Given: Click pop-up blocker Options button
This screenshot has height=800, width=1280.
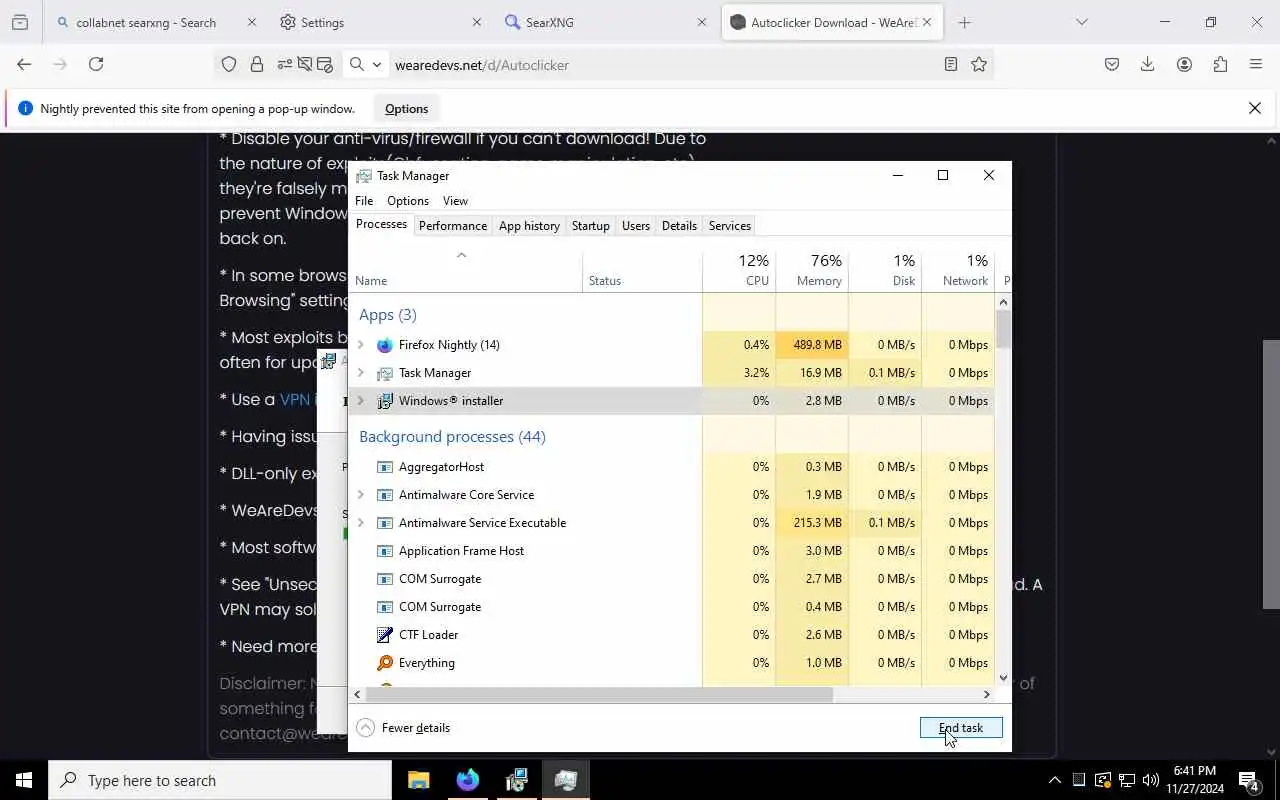Looking at the screenshot, I should click(406, 109).
